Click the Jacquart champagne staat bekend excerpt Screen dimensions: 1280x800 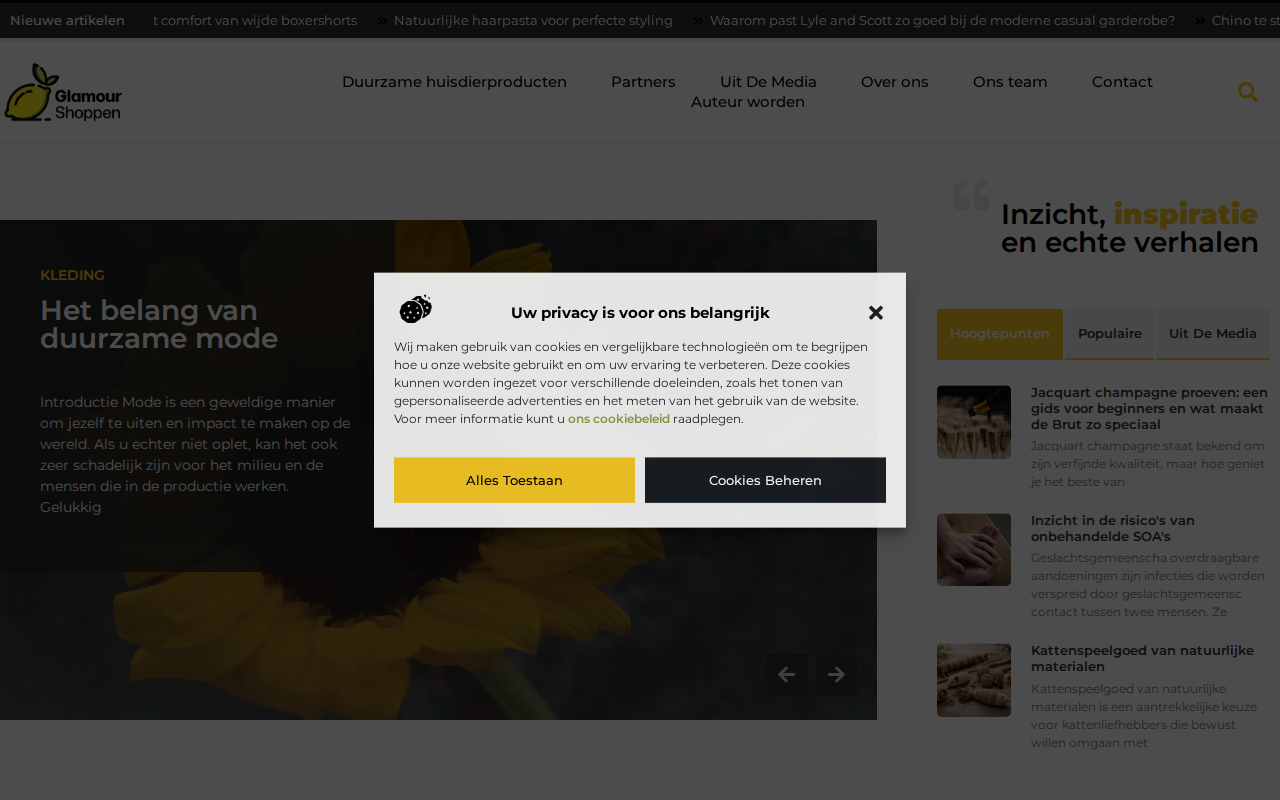tap(1148, 464)
